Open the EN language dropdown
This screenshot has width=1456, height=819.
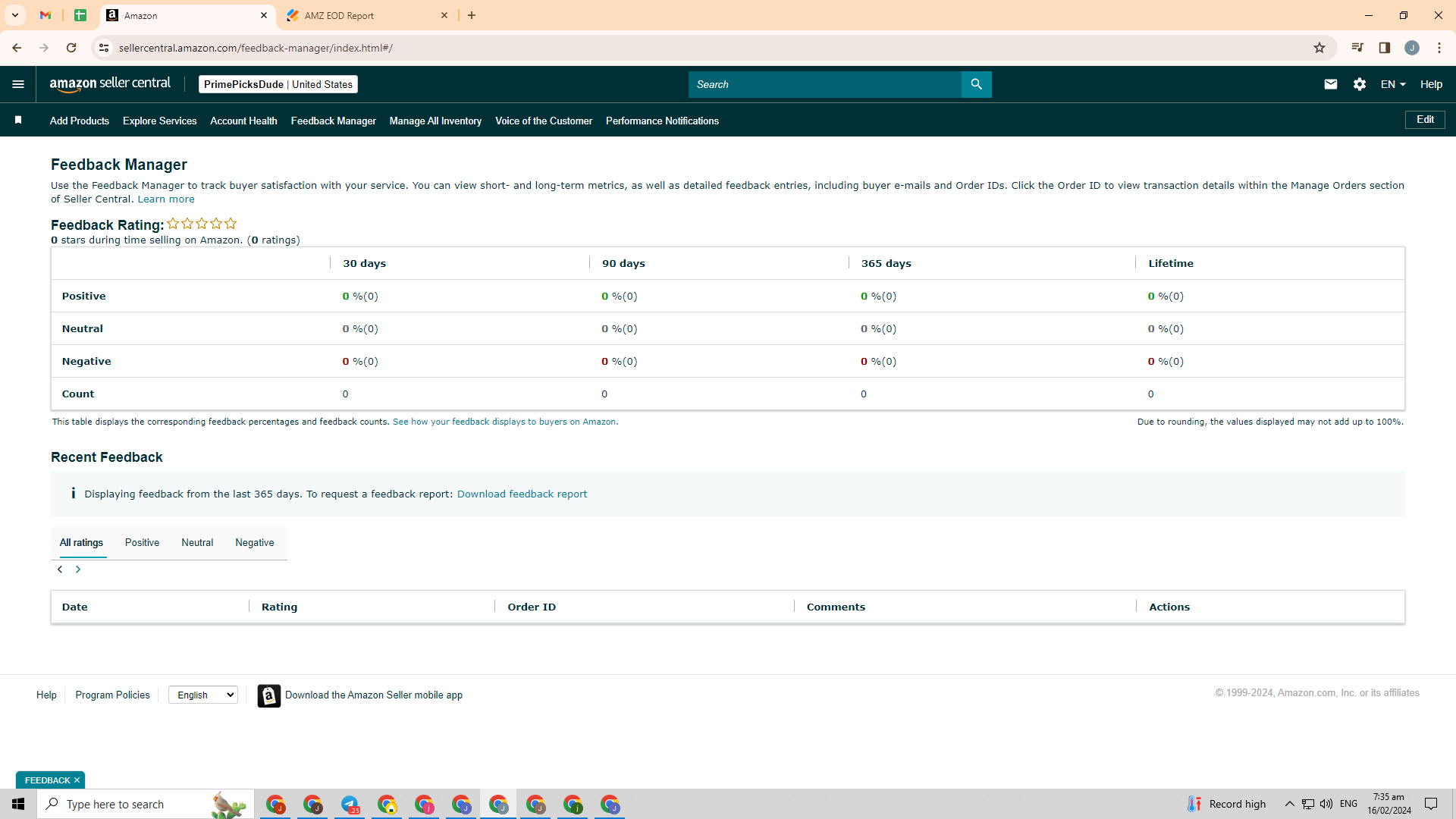(x=1393, y=84)
